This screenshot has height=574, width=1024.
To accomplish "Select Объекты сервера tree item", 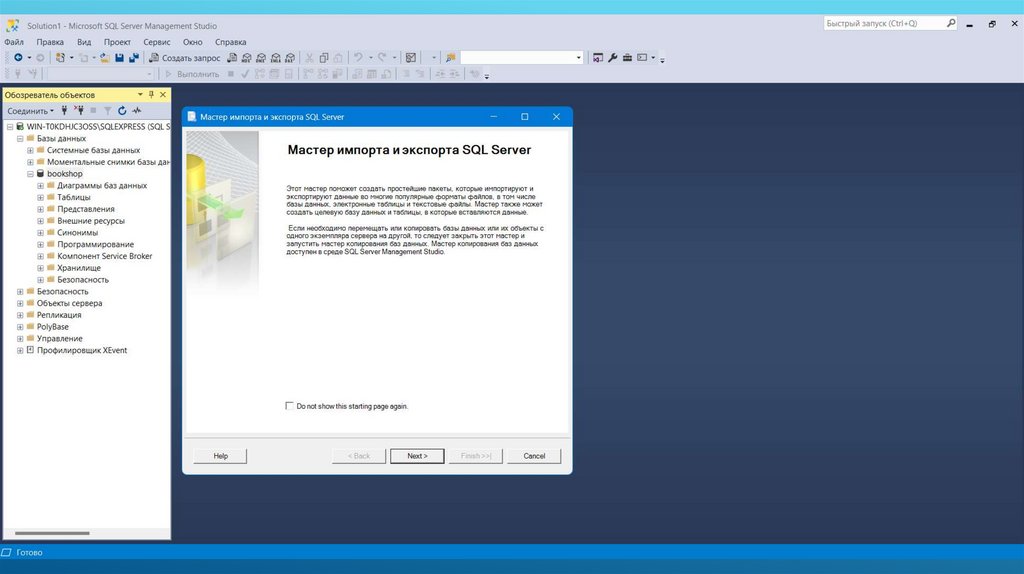I will (x=69, y=303).
